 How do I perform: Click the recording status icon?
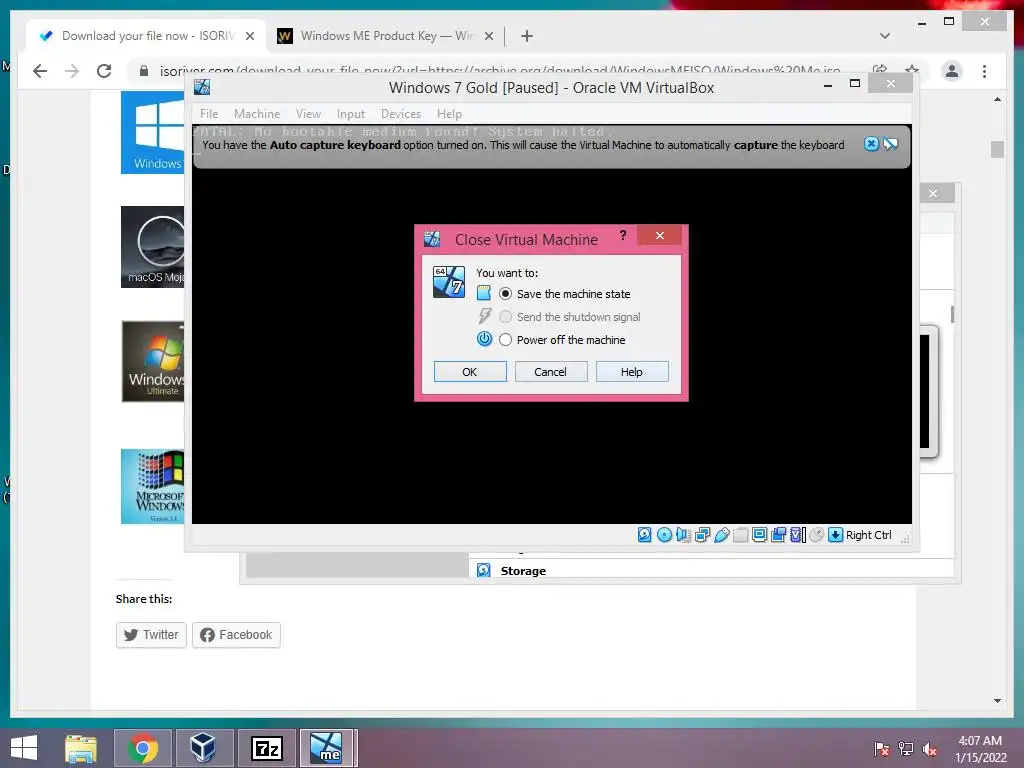[x=778, y=535]
